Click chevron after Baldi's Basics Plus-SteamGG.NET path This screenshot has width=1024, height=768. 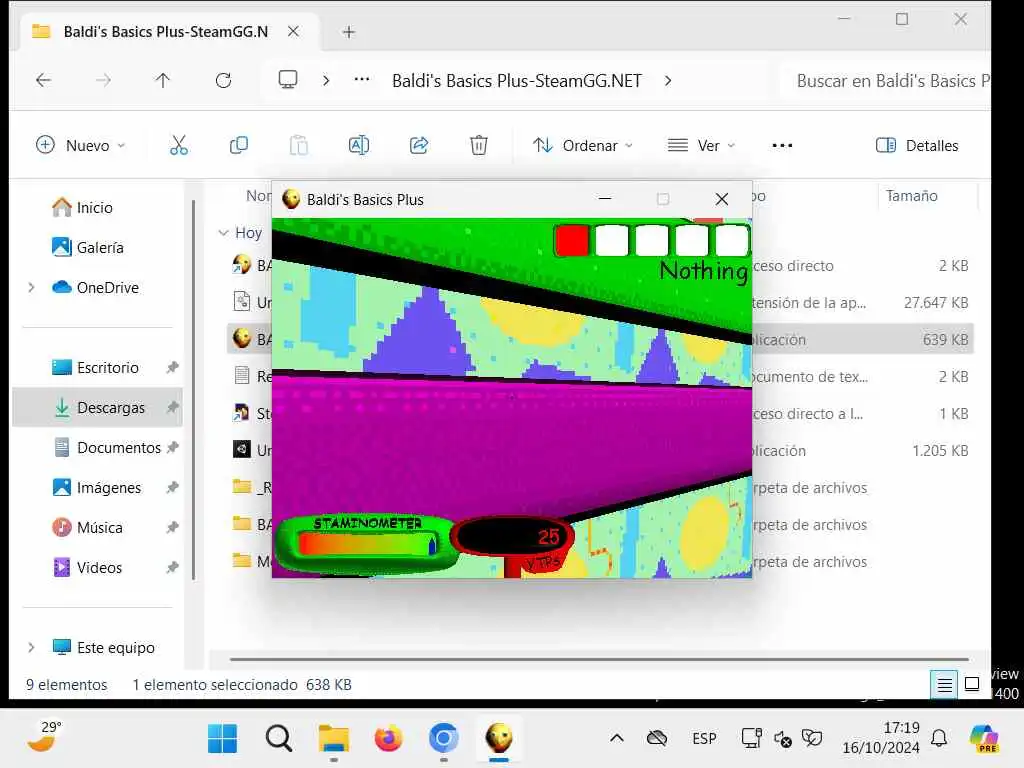(x=667, y=80)
